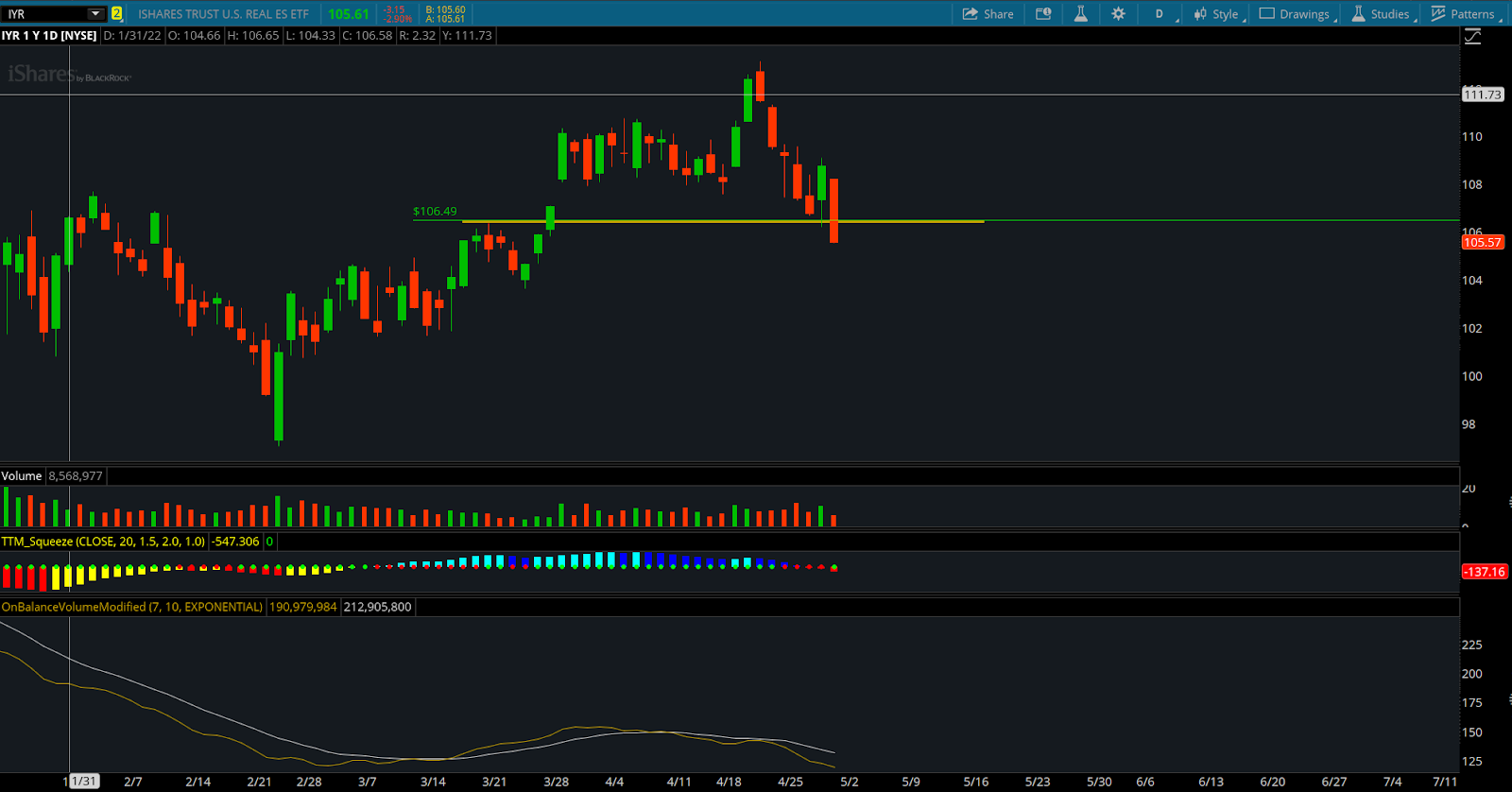Image resolution: width=1512 pixels, height=792 pixels.
Task: Click the open value O: 104.66
Action: (x=194, y=35)
